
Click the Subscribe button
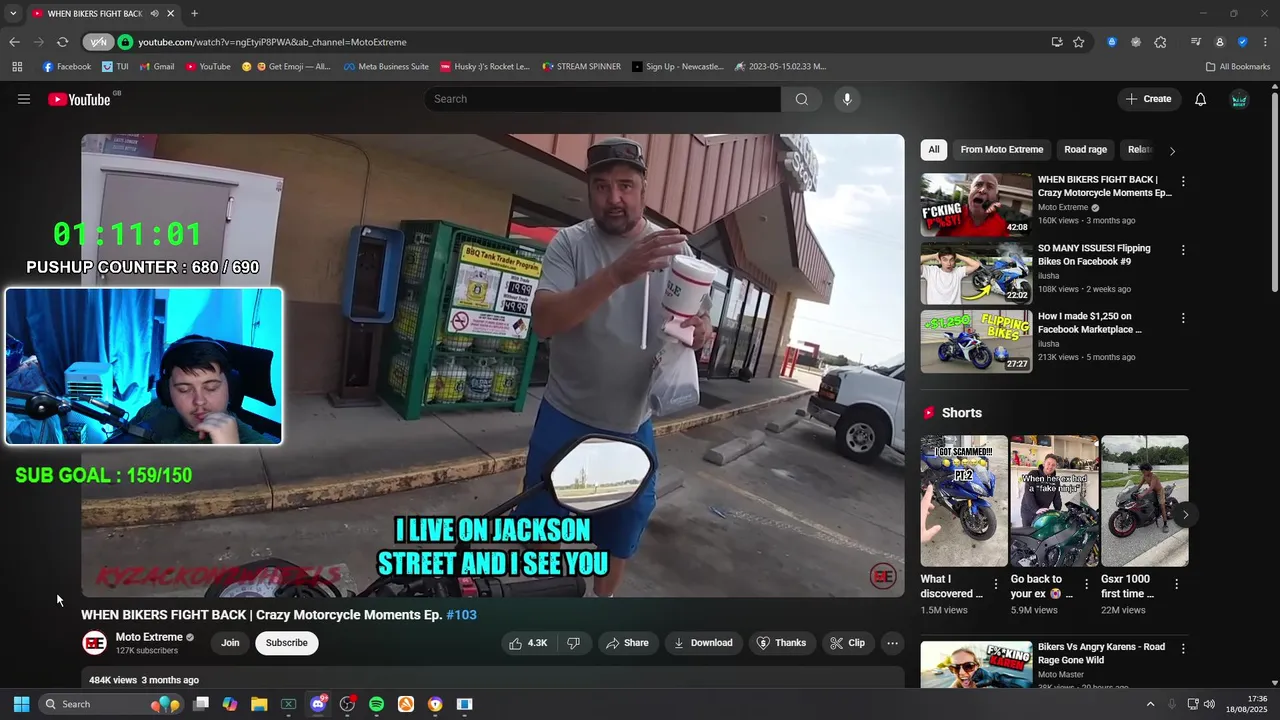(287, 643)
